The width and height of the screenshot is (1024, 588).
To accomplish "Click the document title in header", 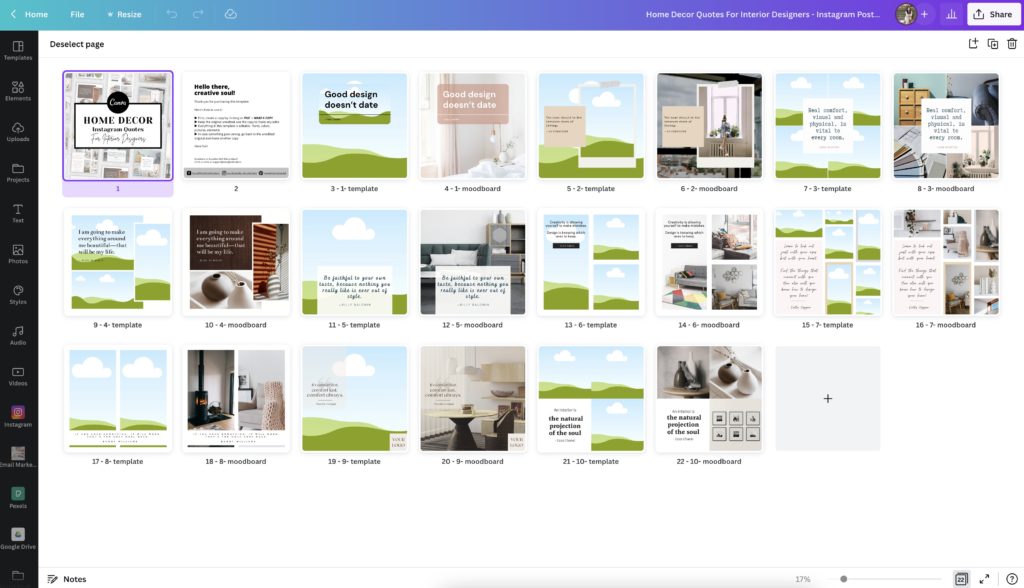I will [763, 14].
